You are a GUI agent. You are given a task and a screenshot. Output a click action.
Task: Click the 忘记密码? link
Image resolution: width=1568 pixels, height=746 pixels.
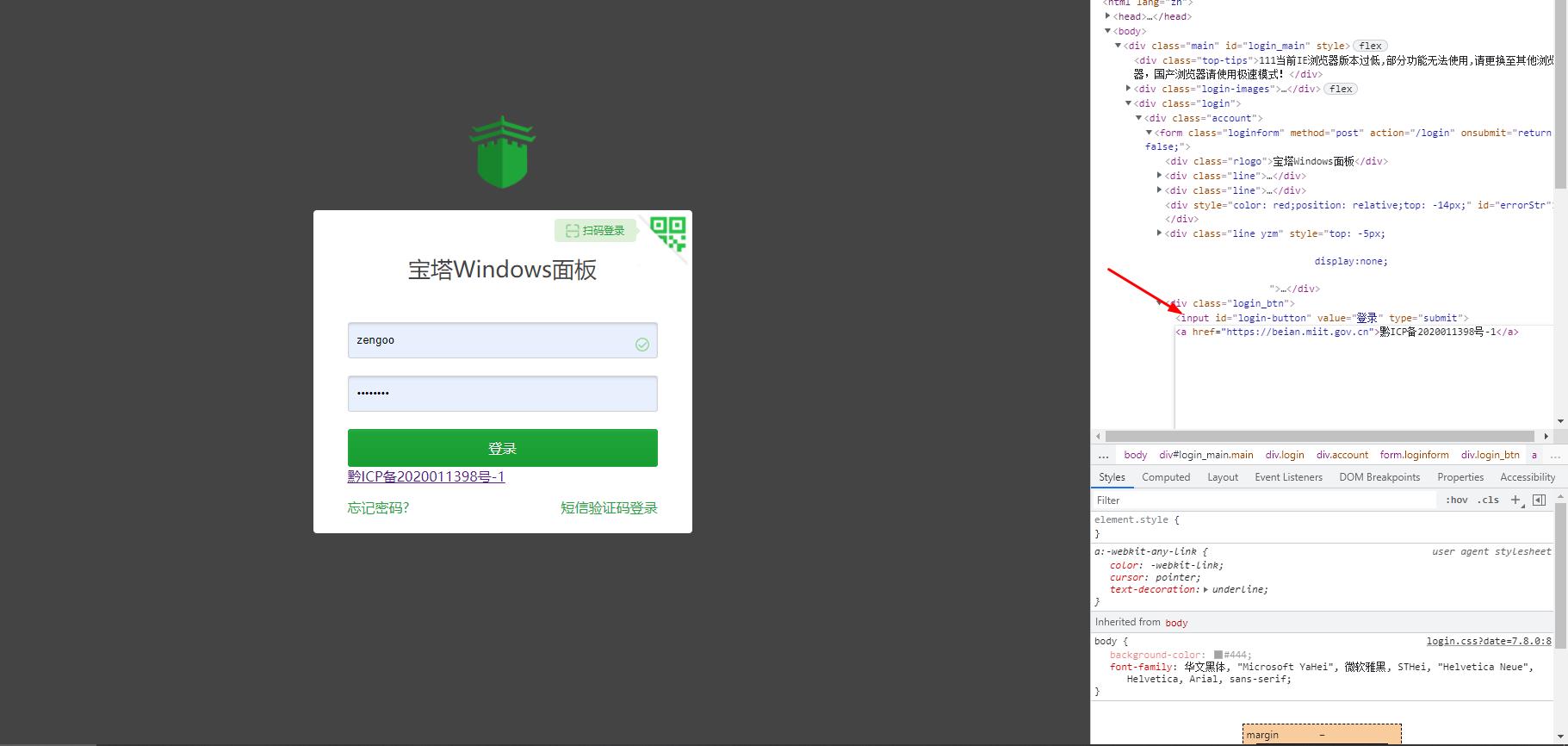tap(378, 507)
